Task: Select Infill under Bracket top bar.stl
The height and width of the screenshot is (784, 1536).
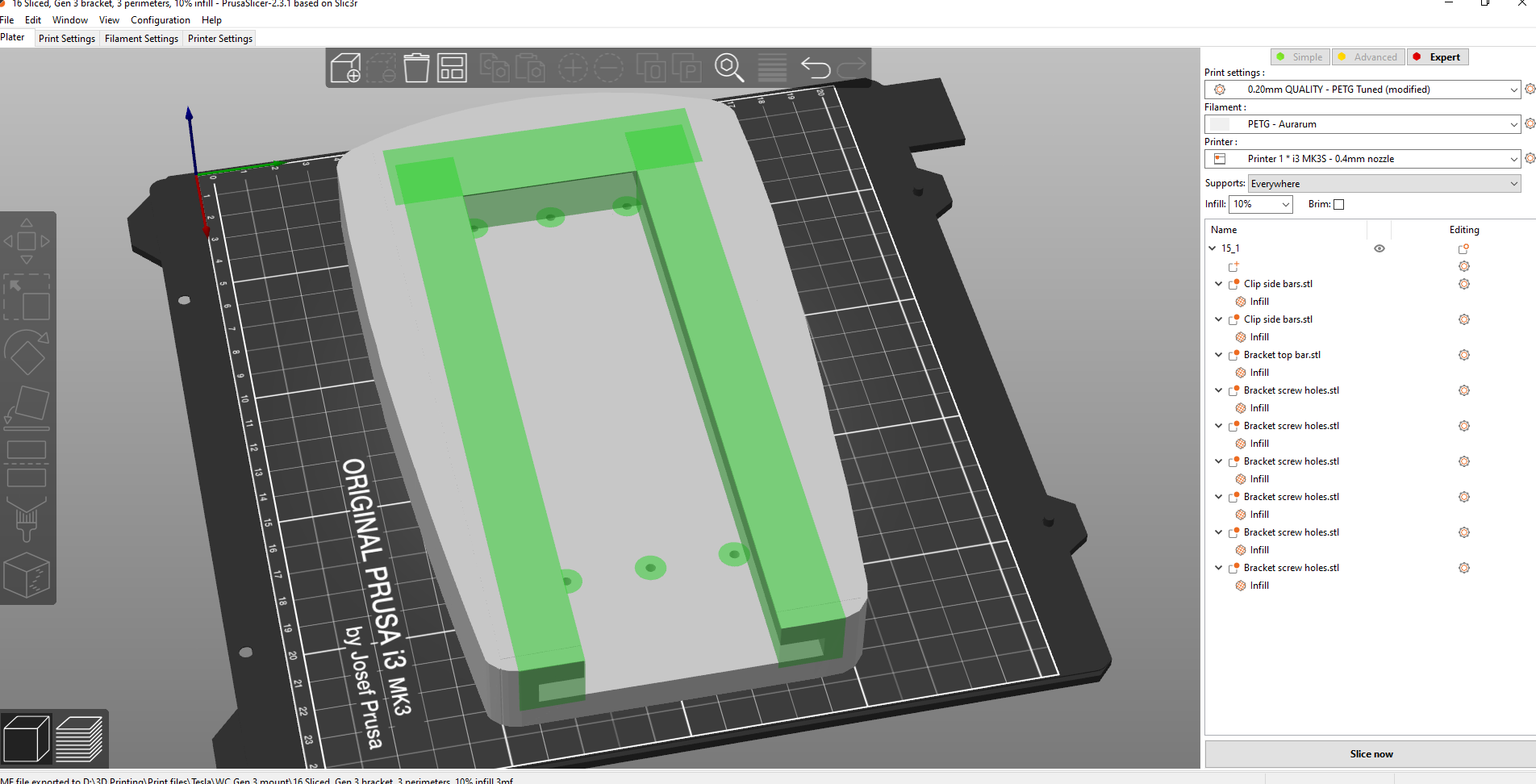Action: (x=1259, y=373)
